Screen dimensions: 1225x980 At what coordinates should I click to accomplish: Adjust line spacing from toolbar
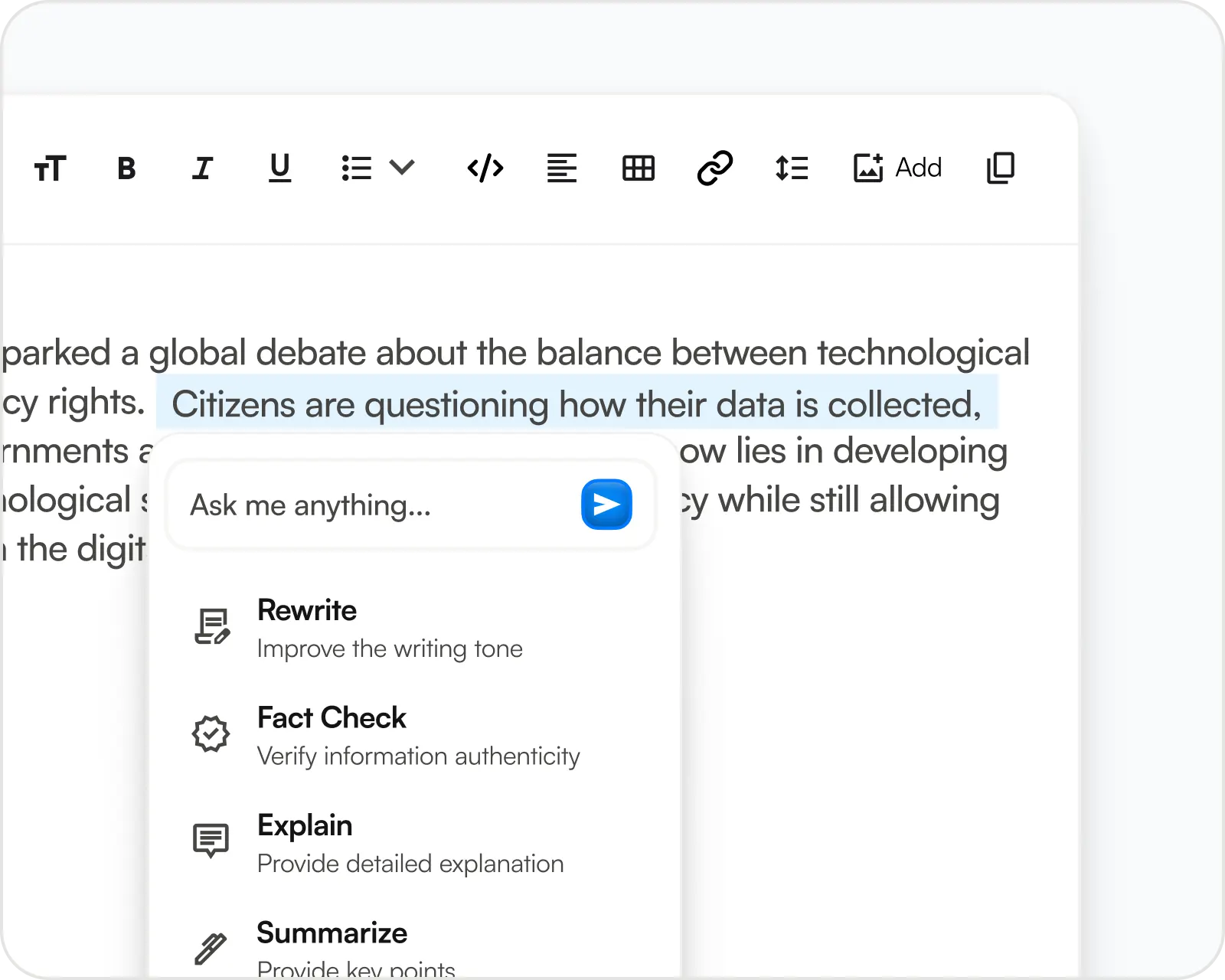point(791,168)
